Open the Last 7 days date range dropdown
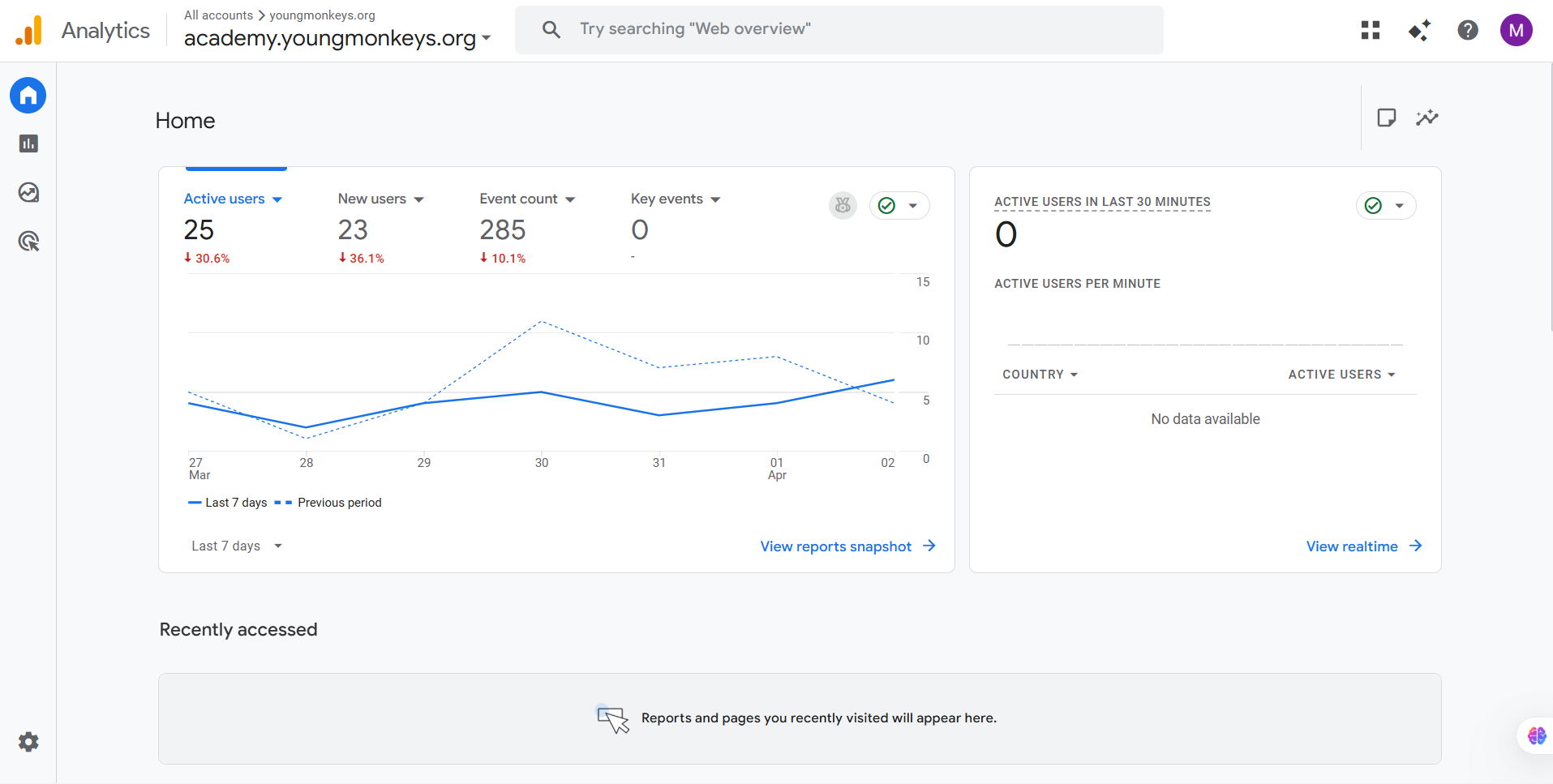 coord(236,546)
